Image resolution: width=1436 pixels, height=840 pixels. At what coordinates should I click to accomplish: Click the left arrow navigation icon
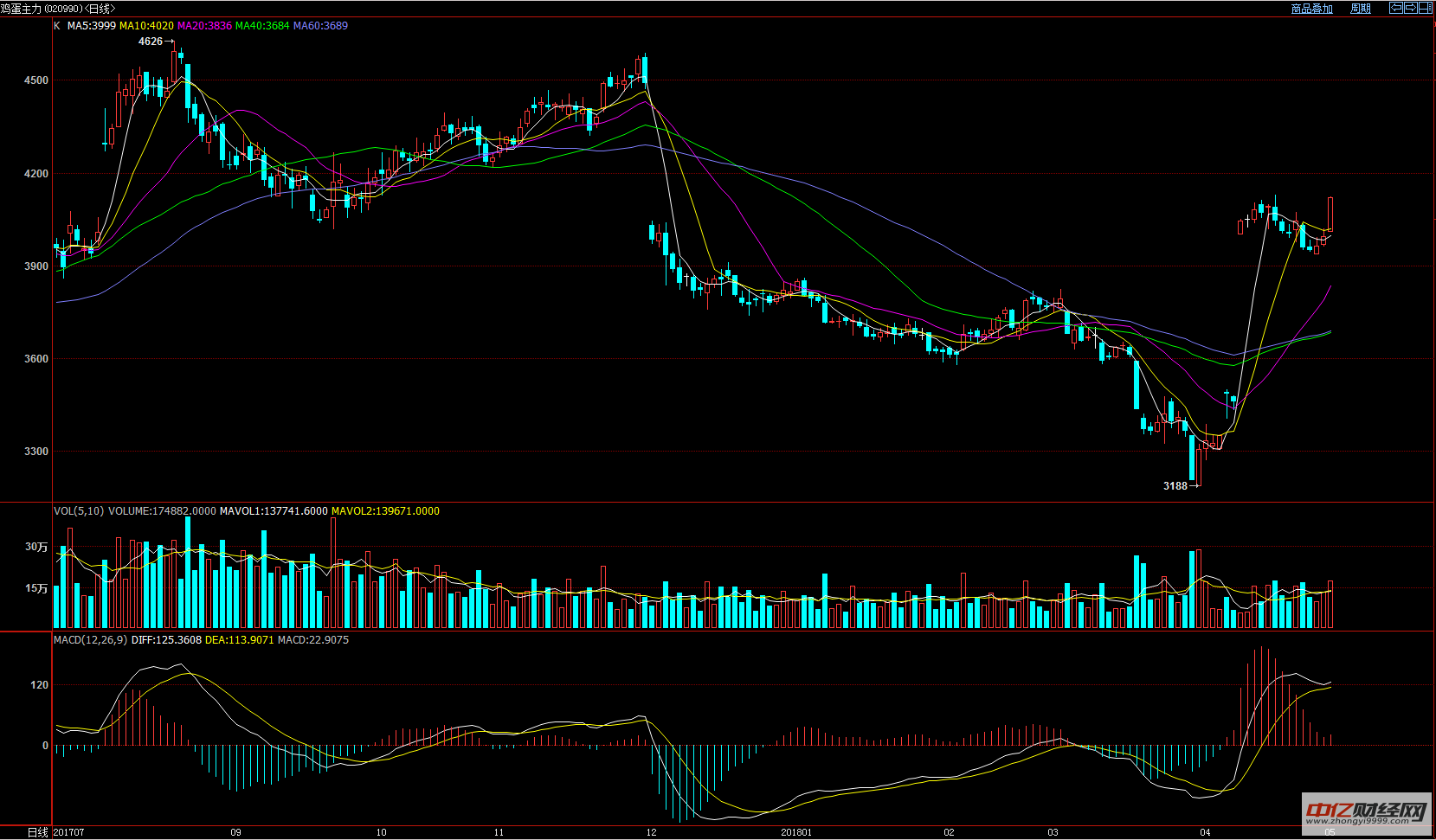click(1395, 8)
